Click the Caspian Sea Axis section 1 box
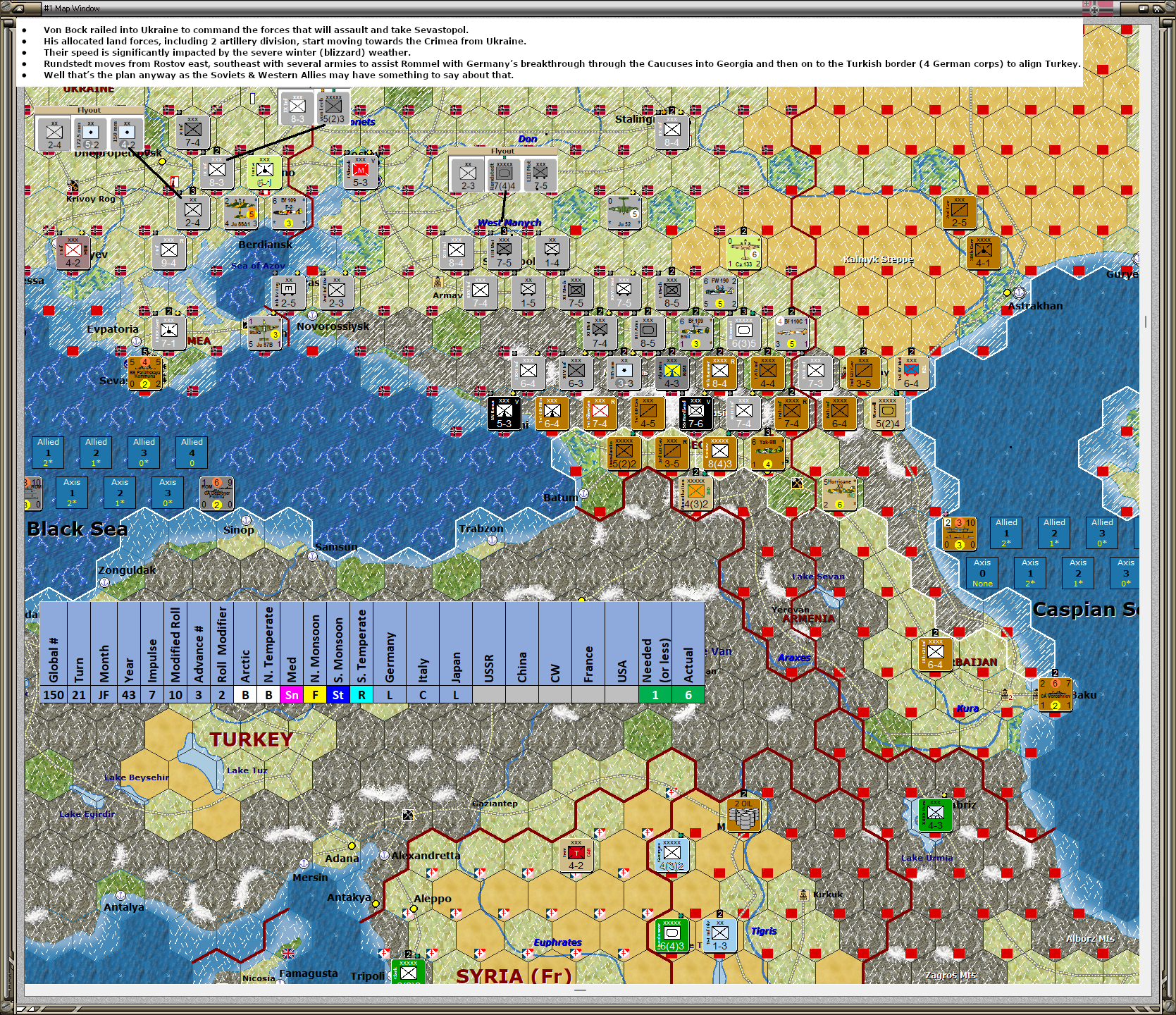 tap(1030, 572)
